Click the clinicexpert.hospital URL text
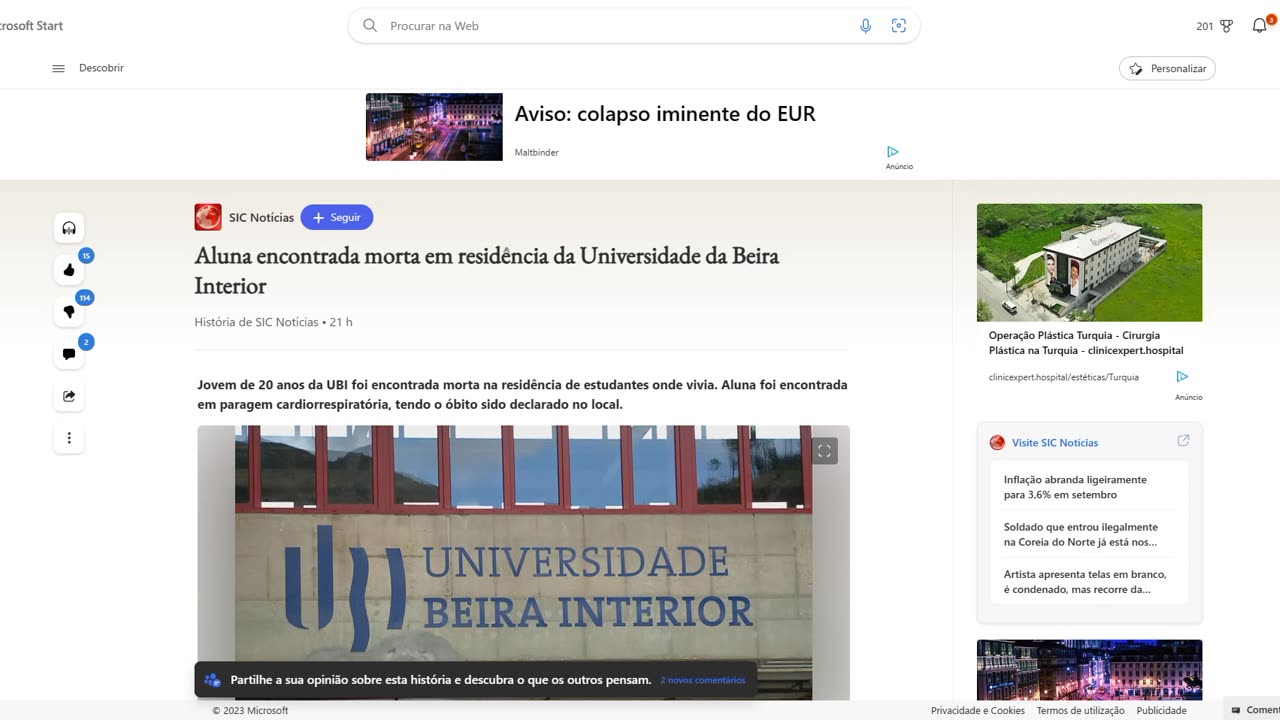Image resolution: width=1280 pixels, height=720 pixels. (x=1063, y=377)
